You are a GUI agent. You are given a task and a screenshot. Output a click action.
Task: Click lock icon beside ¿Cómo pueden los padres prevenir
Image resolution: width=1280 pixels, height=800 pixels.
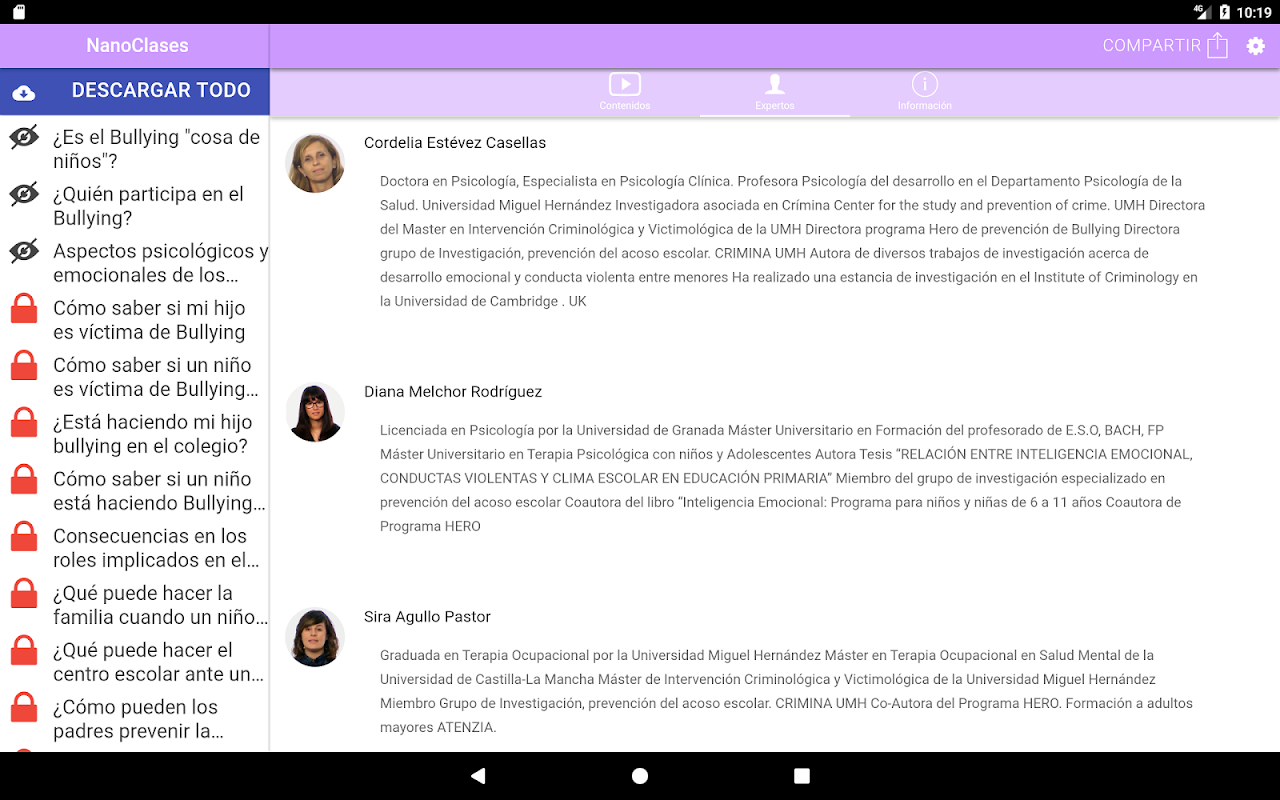pyautogui.click(x=24, y=708)
